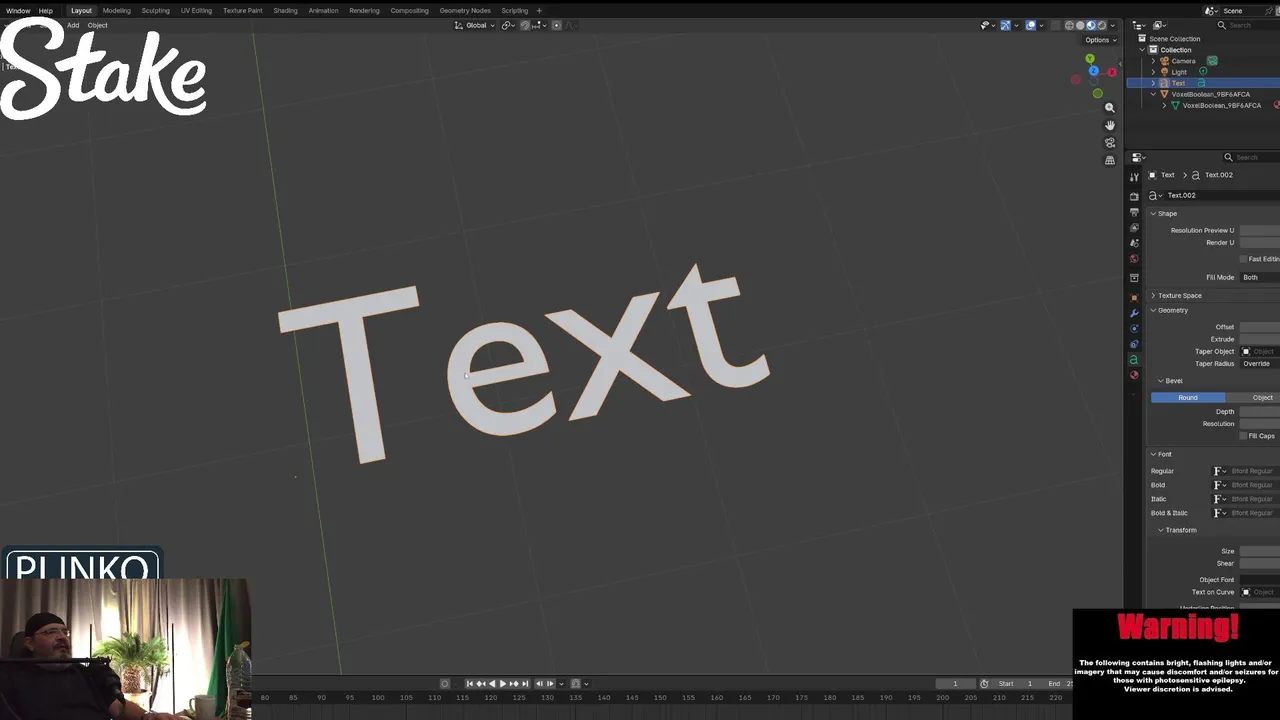Jump to the timeline end button
This screenshot has width=1280, height=720.
tap(525, 684)
